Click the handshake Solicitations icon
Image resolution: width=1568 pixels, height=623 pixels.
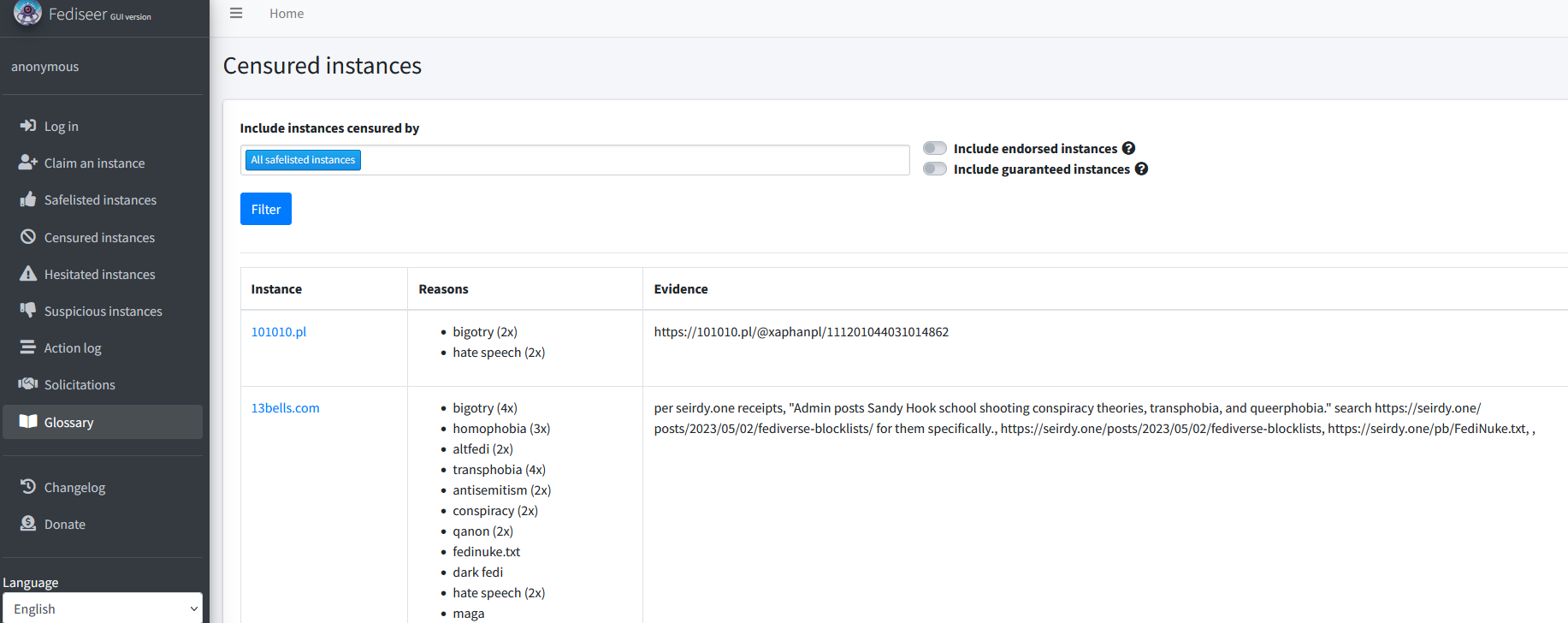(x=28, y=384)
